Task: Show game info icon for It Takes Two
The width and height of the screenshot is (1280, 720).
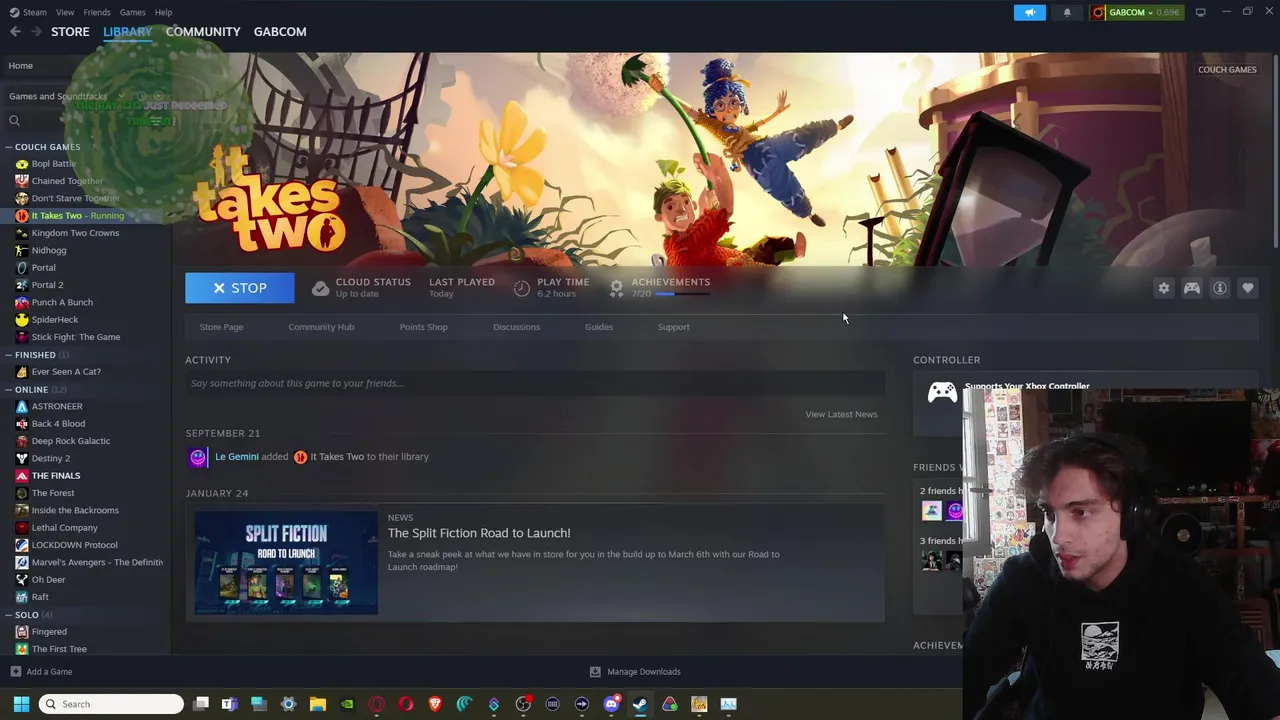Action: coord(1220,288)
